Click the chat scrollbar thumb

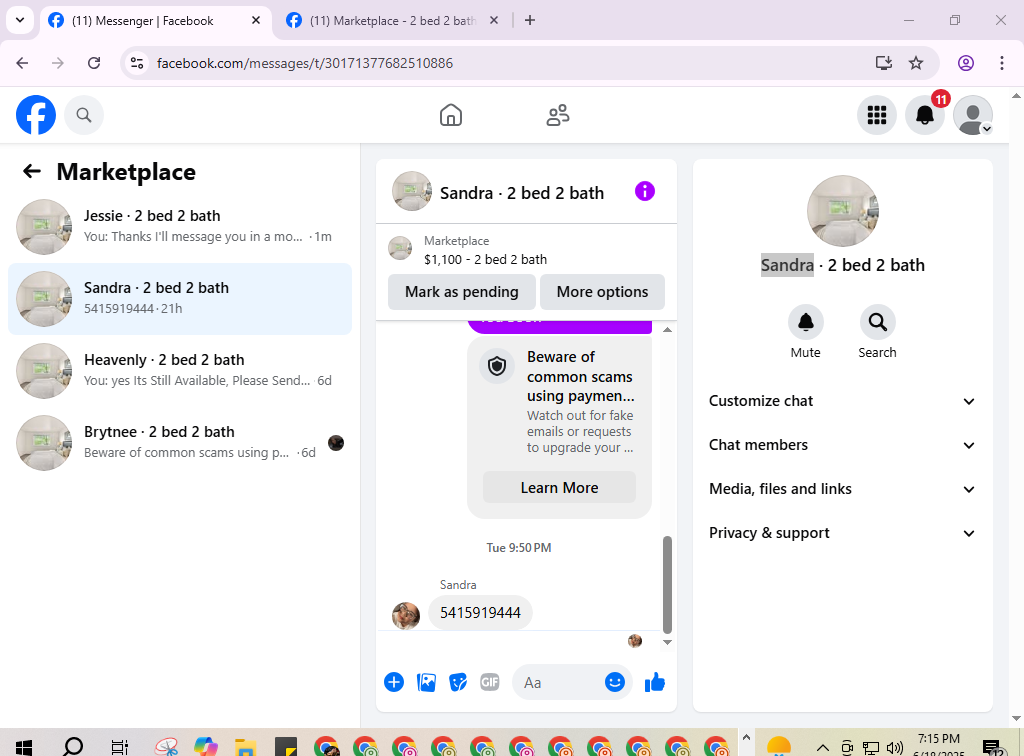coord(667,584)
